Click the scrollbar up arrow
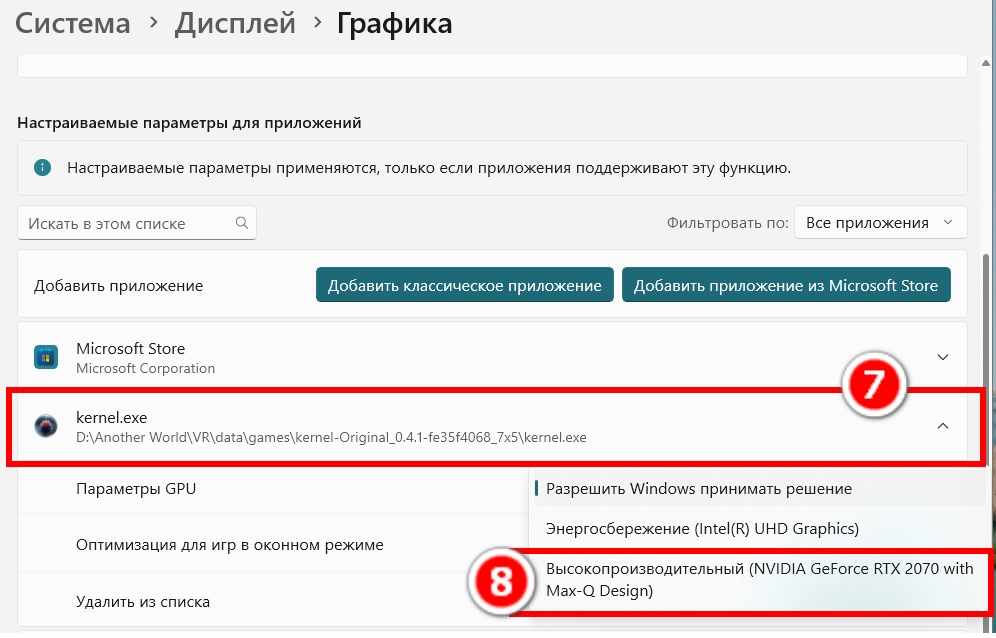The image size is (996, 638). pos(986,63)
